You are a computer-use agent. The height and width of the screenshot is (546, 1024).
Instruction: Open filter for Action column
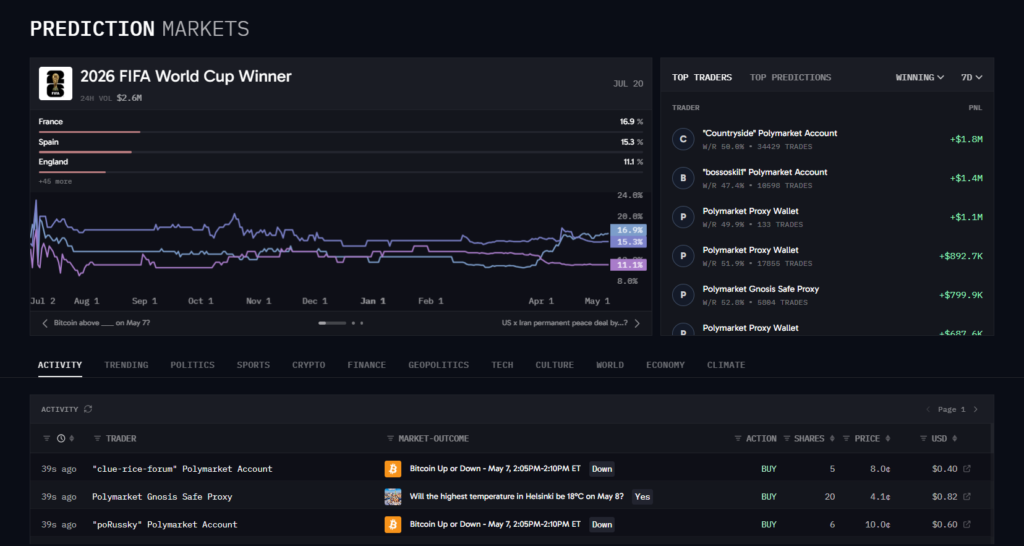(738, 438)
